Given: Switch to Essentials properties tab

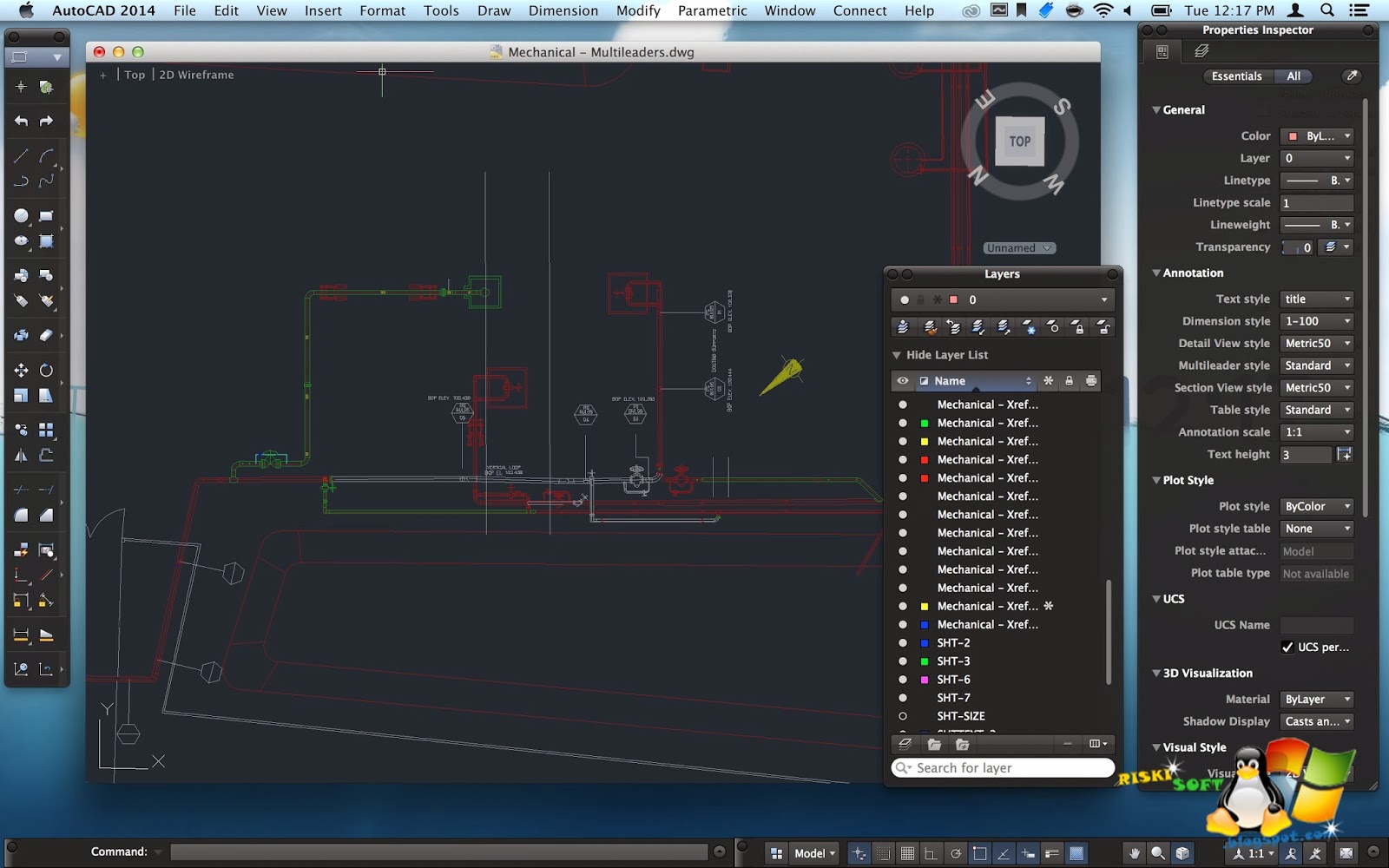Looking at the screenshot, I should [x=1237, y=76].
